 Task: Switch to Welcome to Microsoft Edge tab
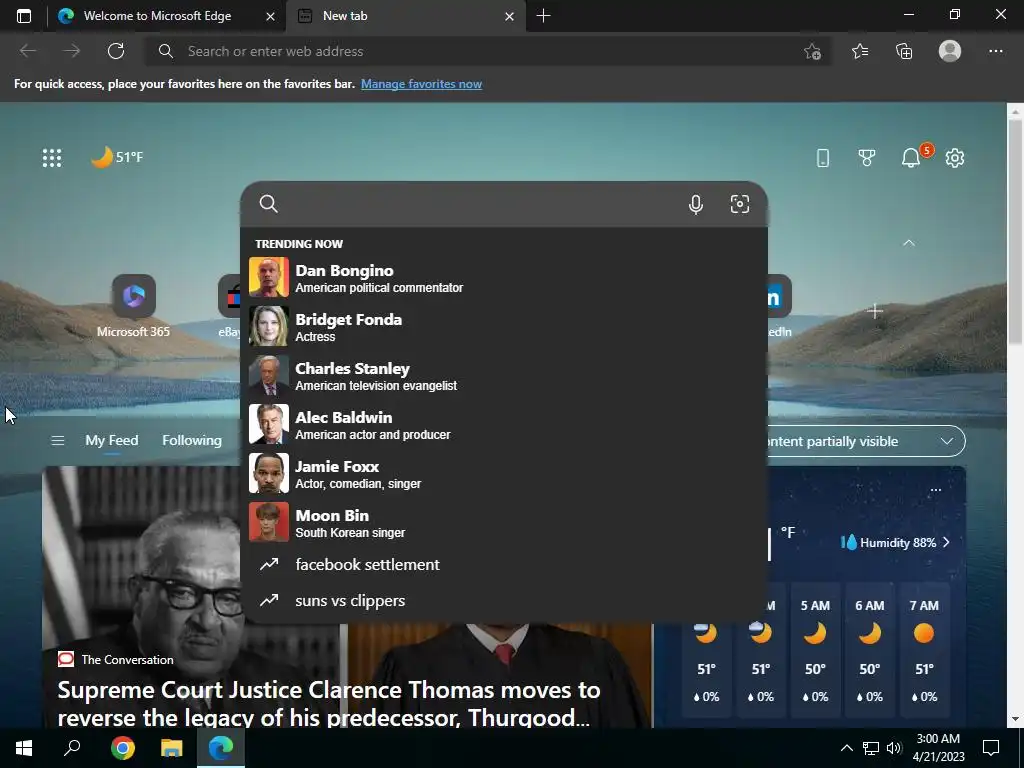click(157, 16)
